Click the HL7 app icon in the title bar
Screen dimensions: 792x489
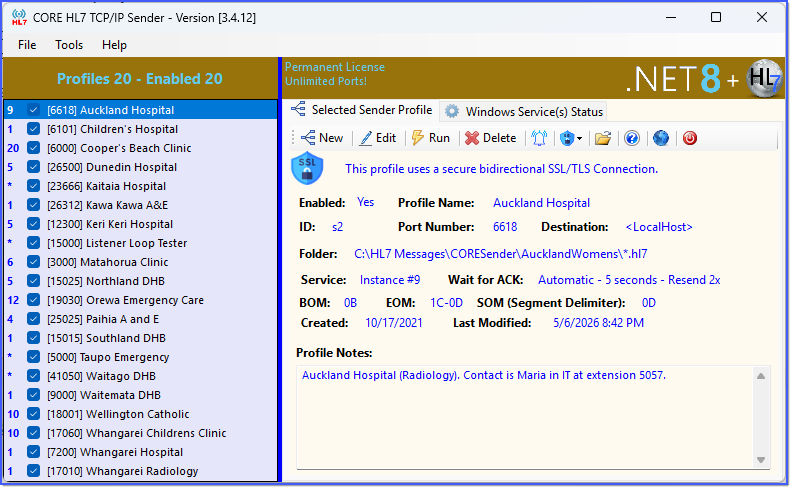pyautogui.click(x=19, y=18)
